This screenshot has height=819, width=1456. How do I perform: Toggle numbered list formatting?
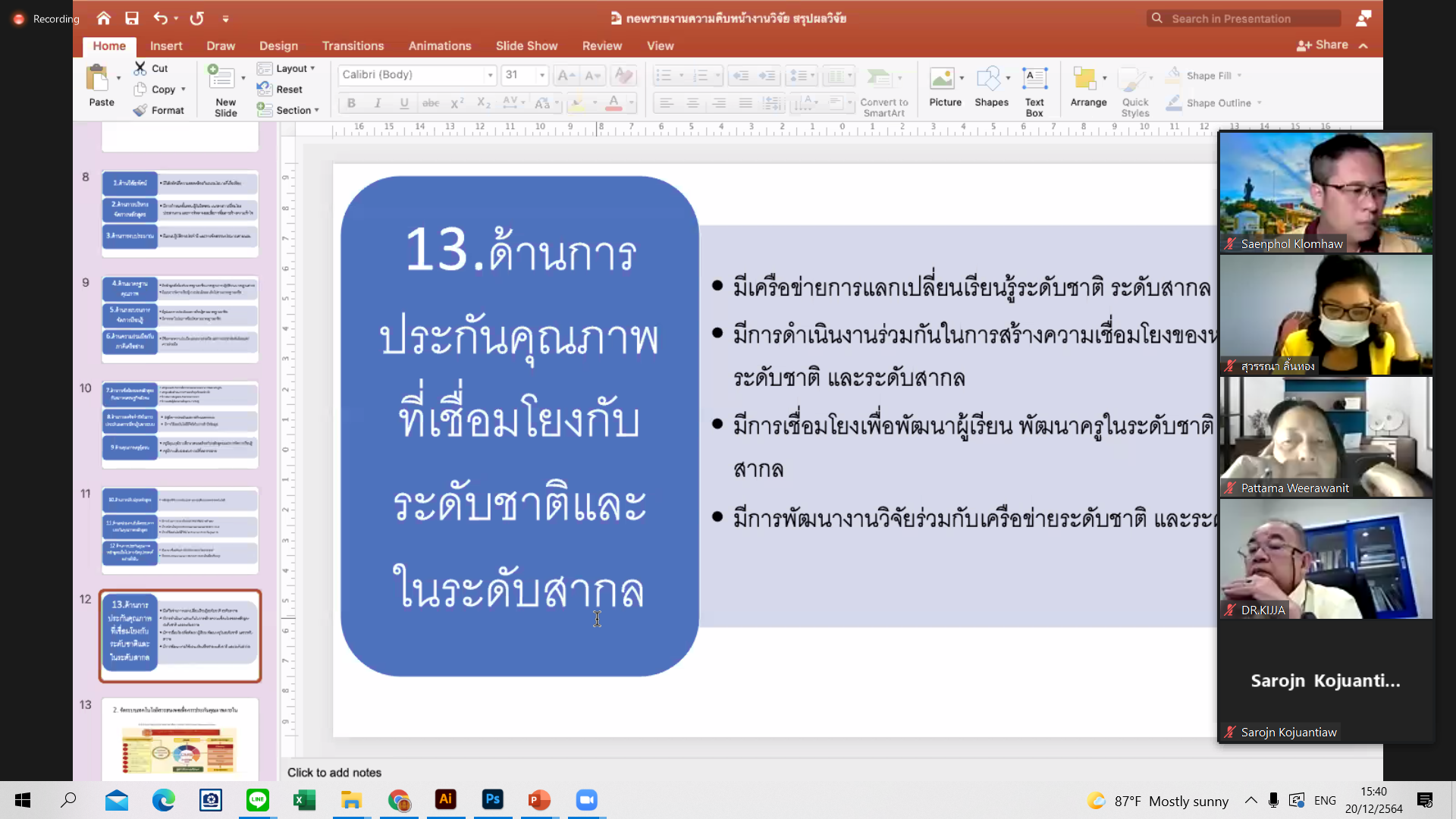pyautogui.click(x=700, y=75)
